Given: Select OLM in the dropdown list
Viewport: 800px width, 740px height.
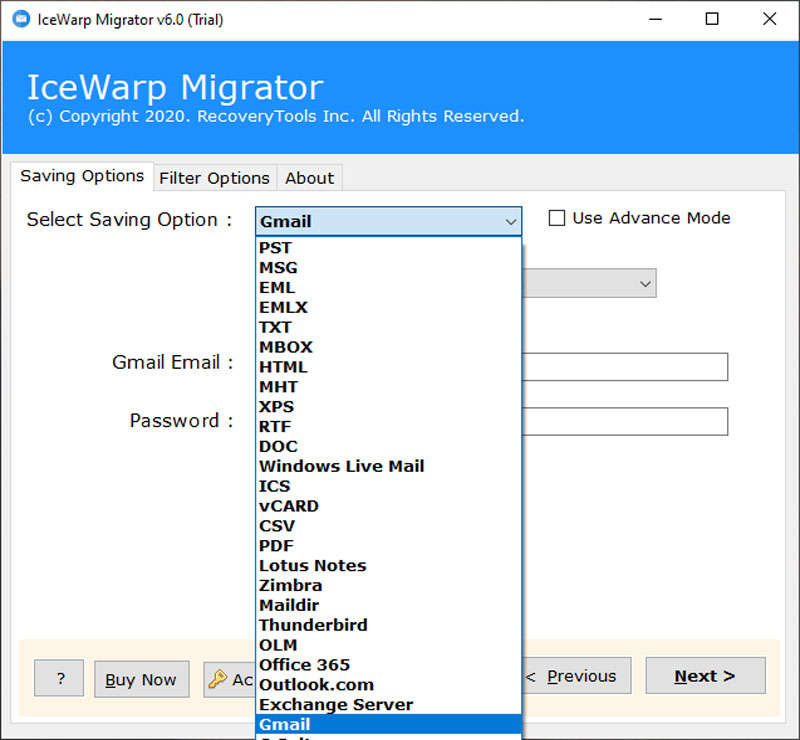Looking at the screenshot, I should click(x=388, y=645).
